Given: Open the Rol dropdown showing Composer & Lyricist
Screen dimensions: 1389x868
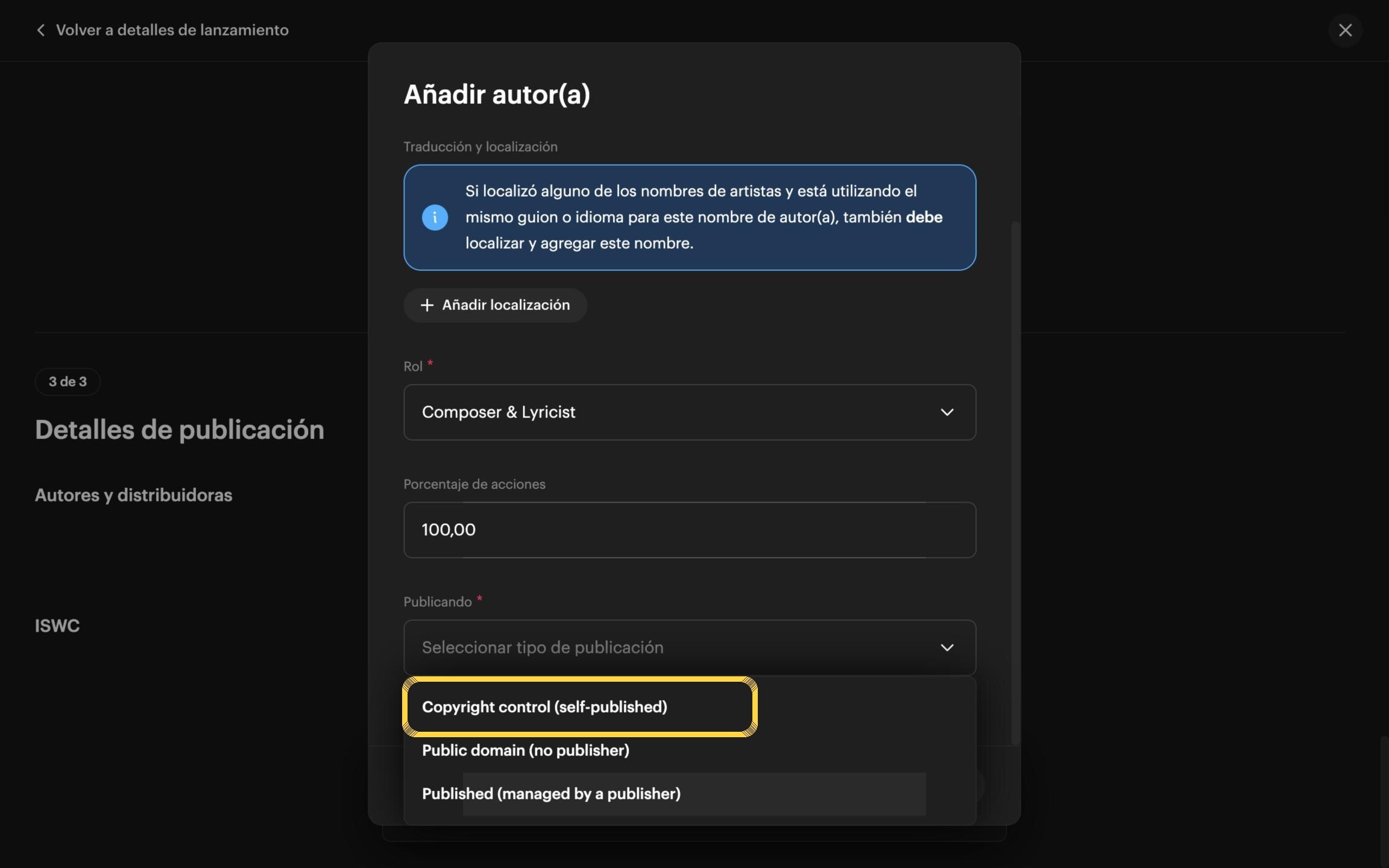Looking at the screenshot, I should coord(690,412).
